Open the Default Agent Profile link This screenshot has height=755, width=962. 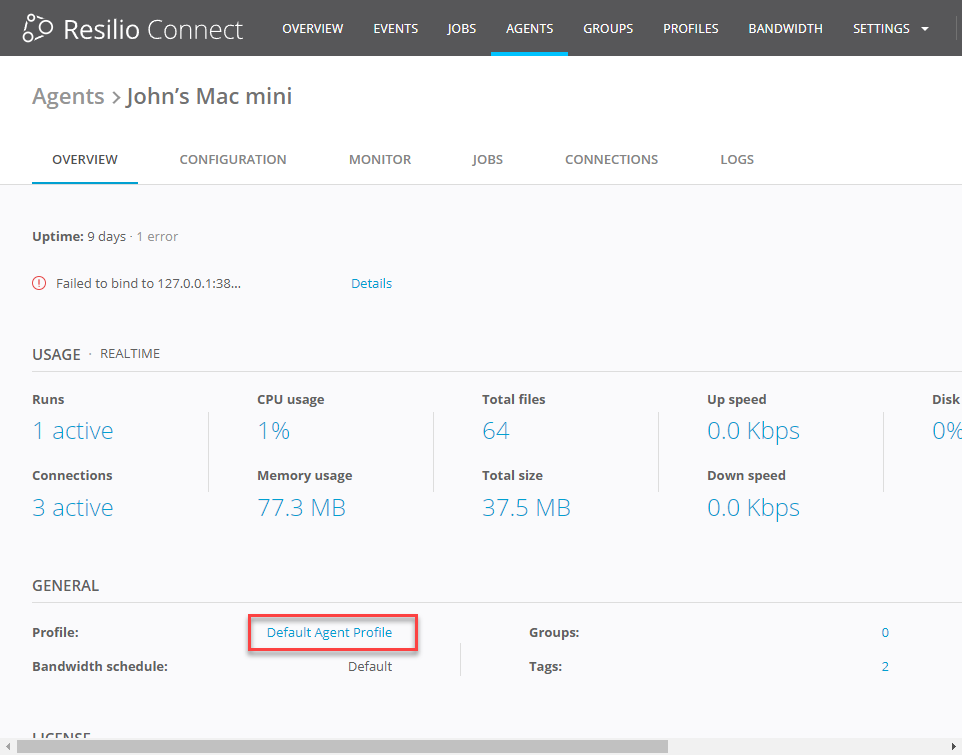[x=329, y=633]
